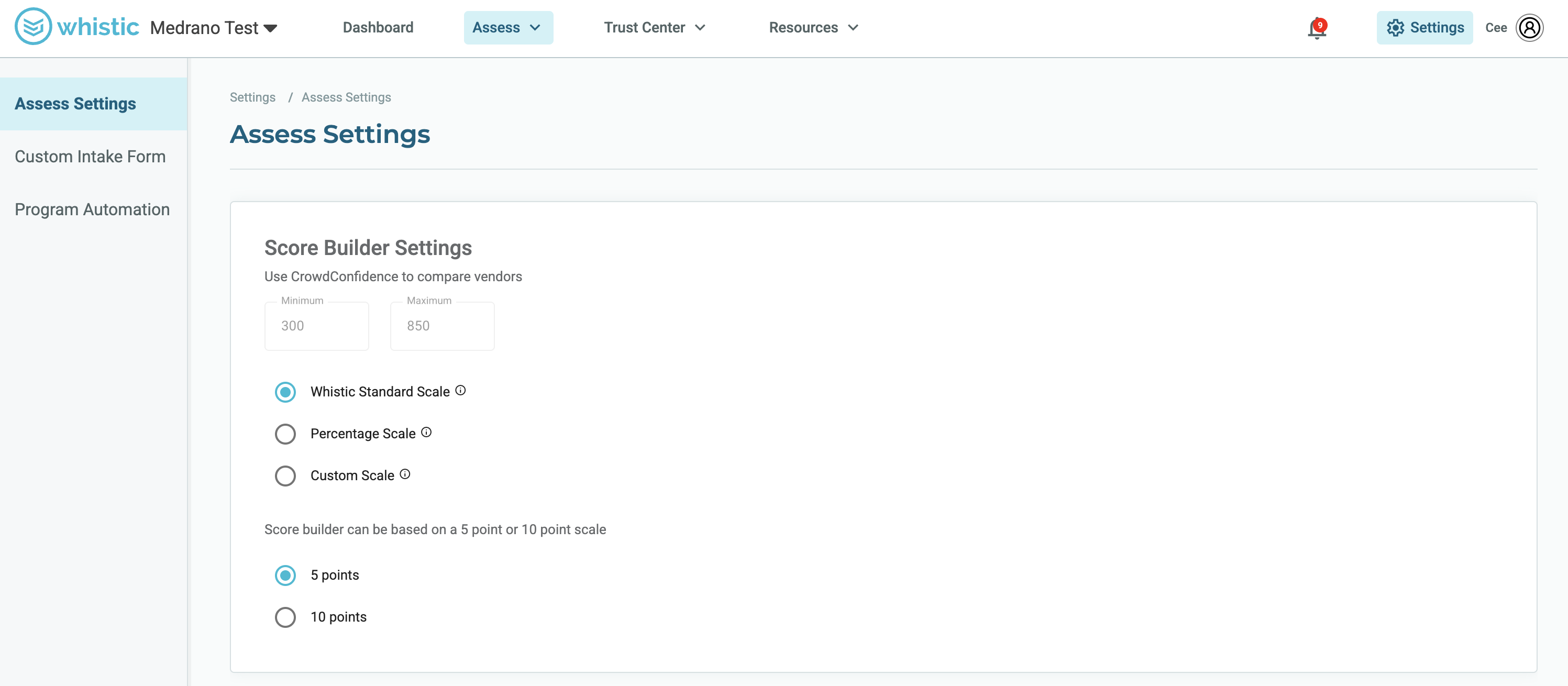Show info for Whistic Standard Scale
The width and height of the screenshot is (1568, 686).
coord(461,390)
